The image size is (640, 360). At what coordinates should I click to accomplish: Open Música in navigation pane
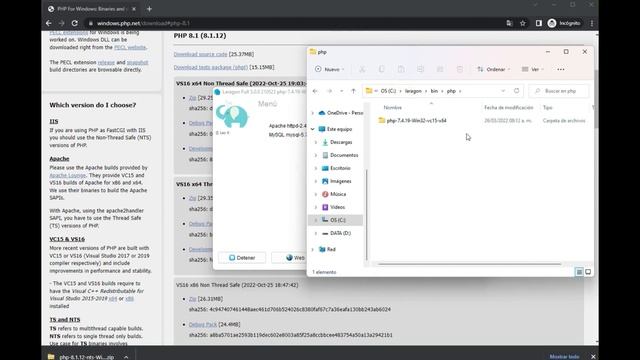pos(334,194)
